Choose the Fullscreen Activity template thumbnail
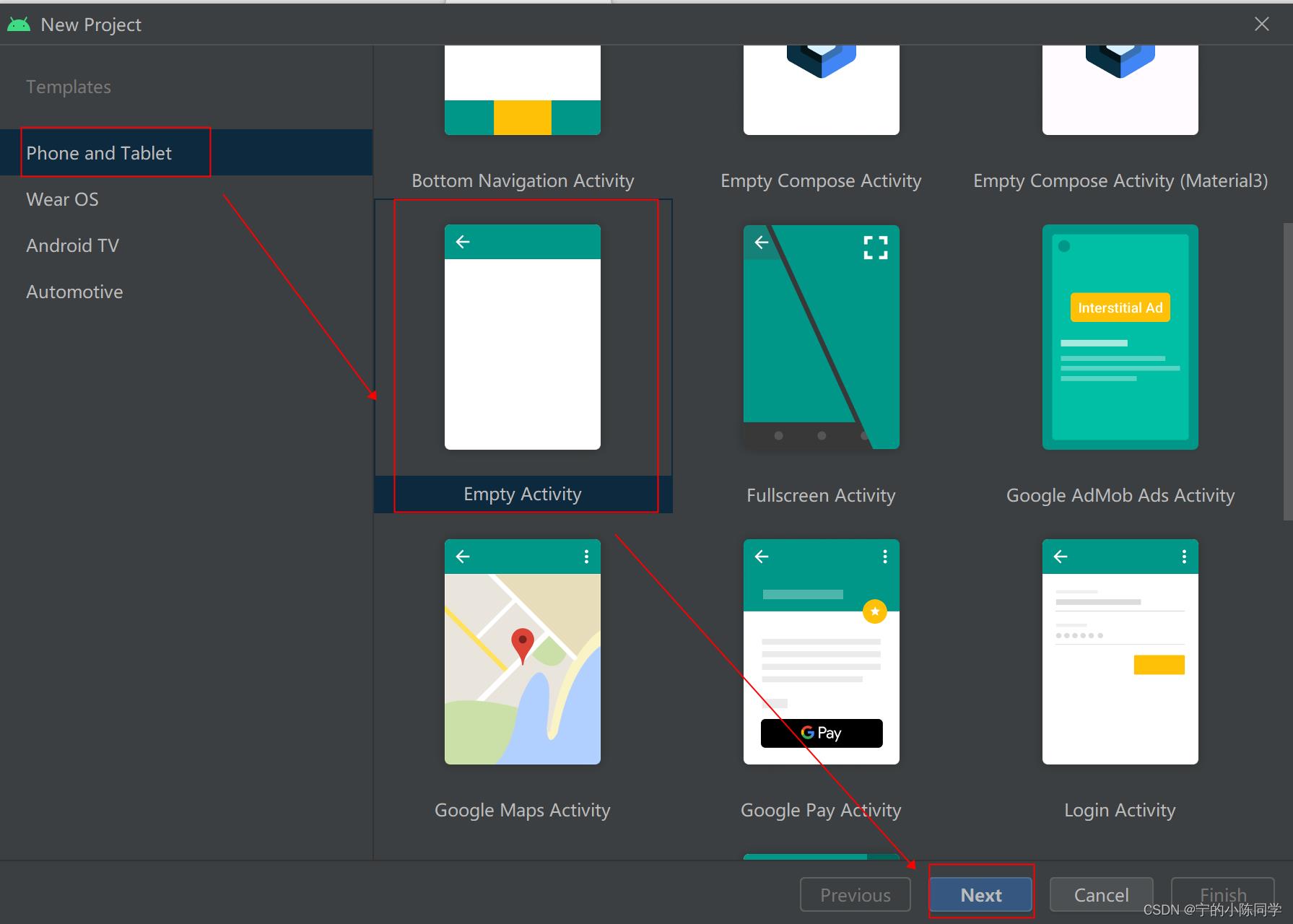 coord(822,337)
